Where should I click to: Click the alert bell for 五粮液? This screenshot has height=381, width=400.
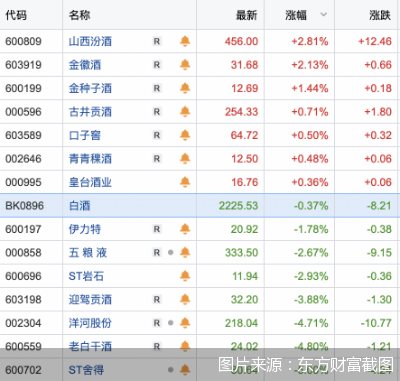(185, 253)
